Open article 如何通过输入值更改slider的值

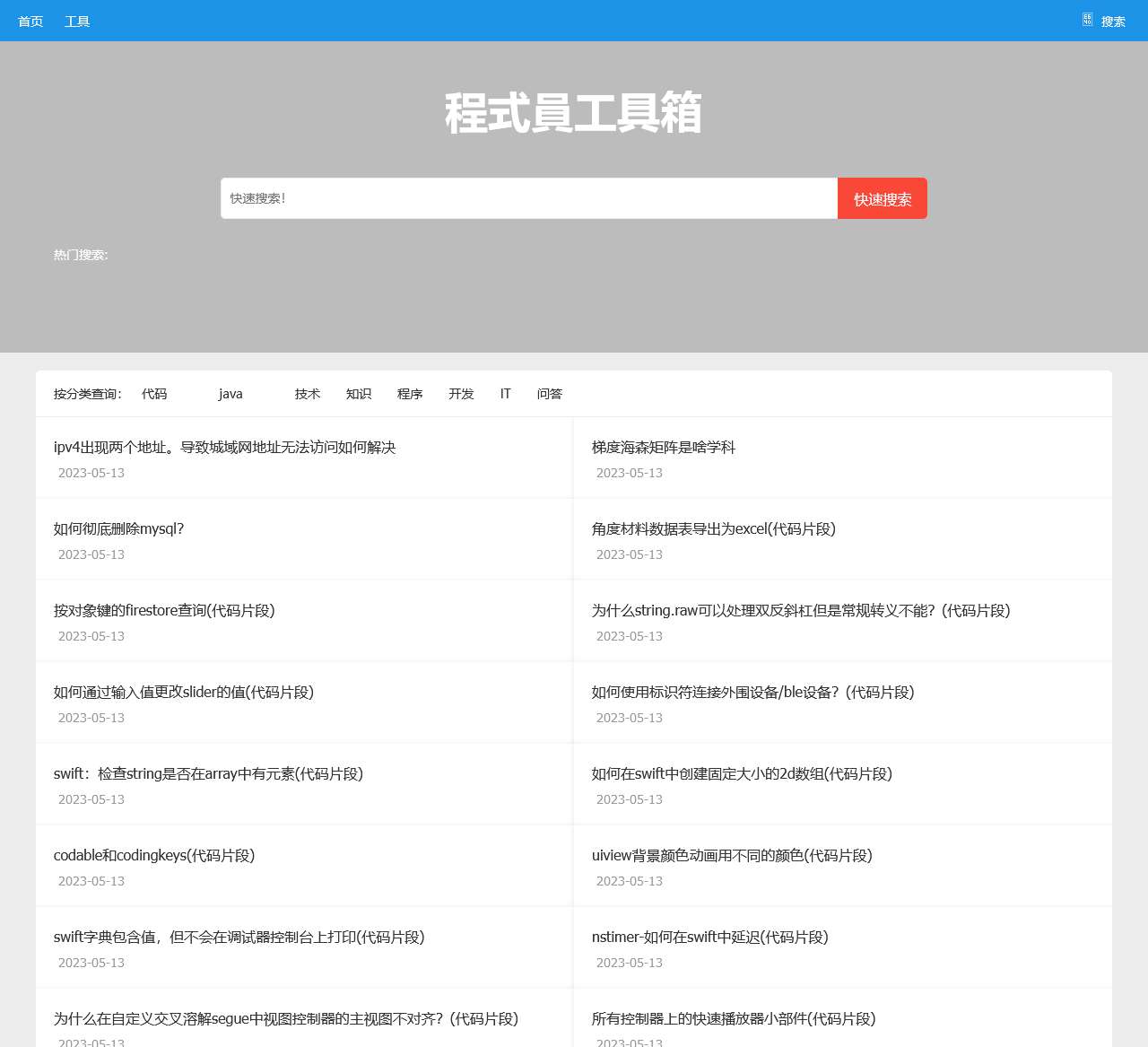tap(184, 692)
